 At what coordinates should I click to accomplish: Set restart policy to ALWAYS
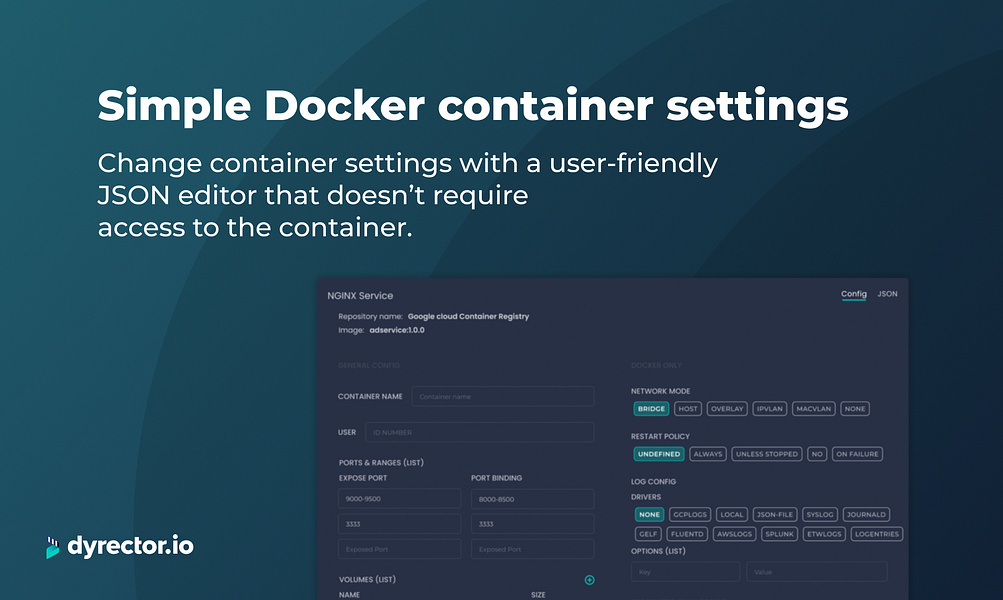[707, 454]
